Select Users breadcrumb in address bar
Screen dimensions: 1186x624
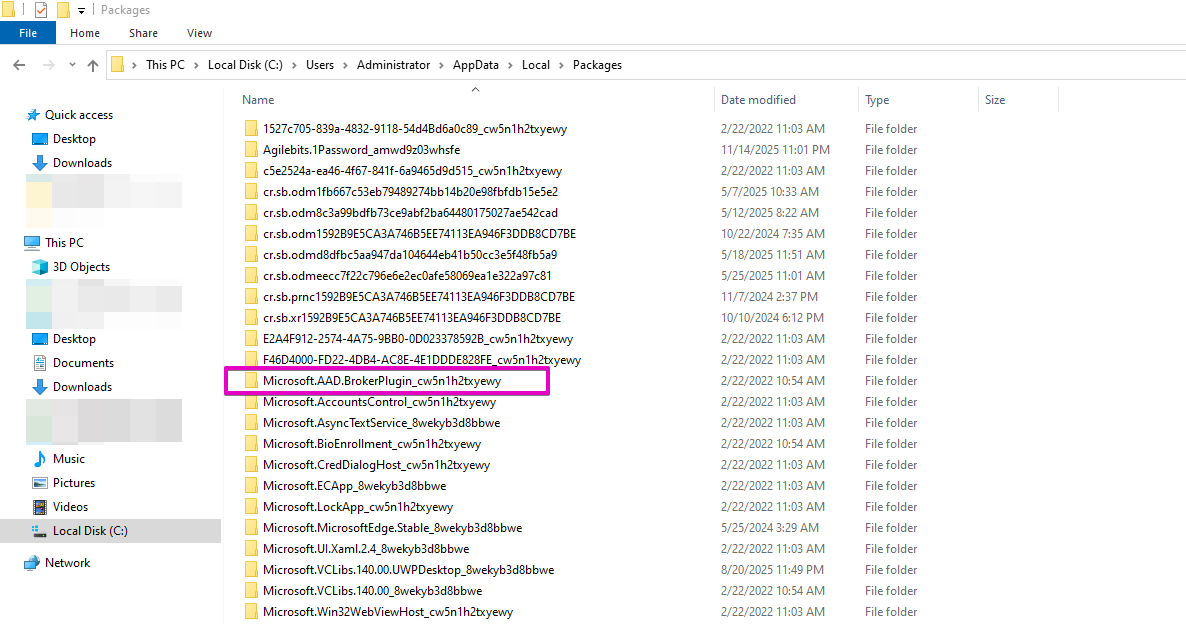[320, 65]
